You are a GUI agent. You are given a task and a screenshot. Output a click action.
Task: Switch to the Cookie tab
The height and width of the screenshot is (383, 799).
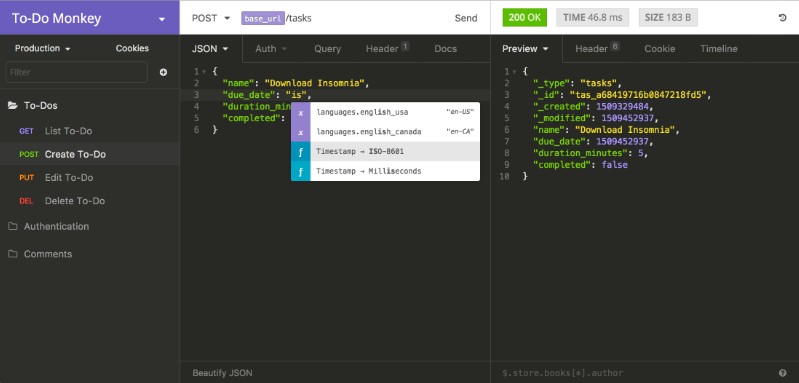(x=659, y=49)
